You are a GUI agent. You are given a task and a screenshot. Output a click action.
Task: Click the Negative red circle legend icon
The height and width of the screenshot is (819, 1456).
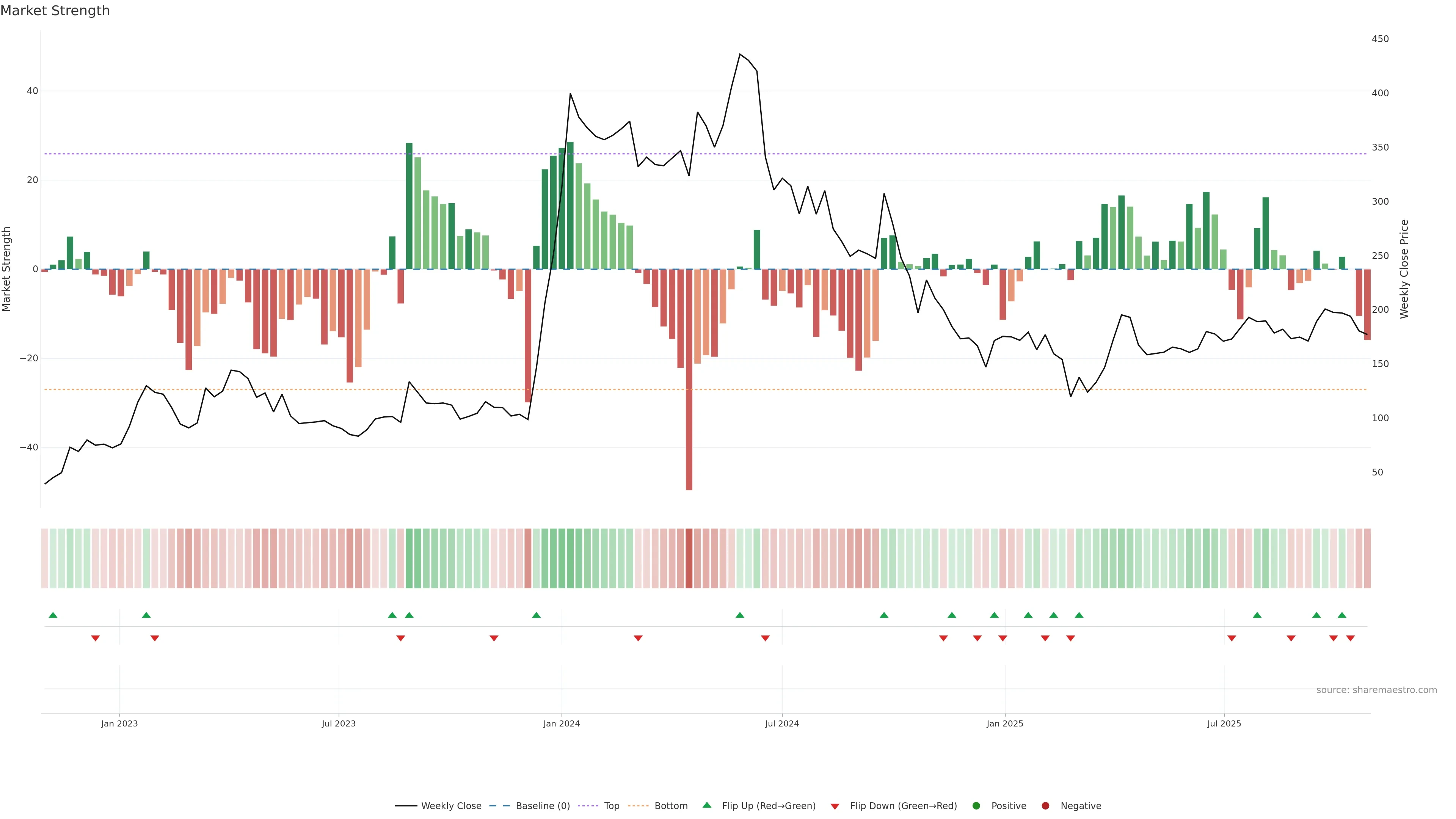pyautogui.click(x=1045, y=805)
